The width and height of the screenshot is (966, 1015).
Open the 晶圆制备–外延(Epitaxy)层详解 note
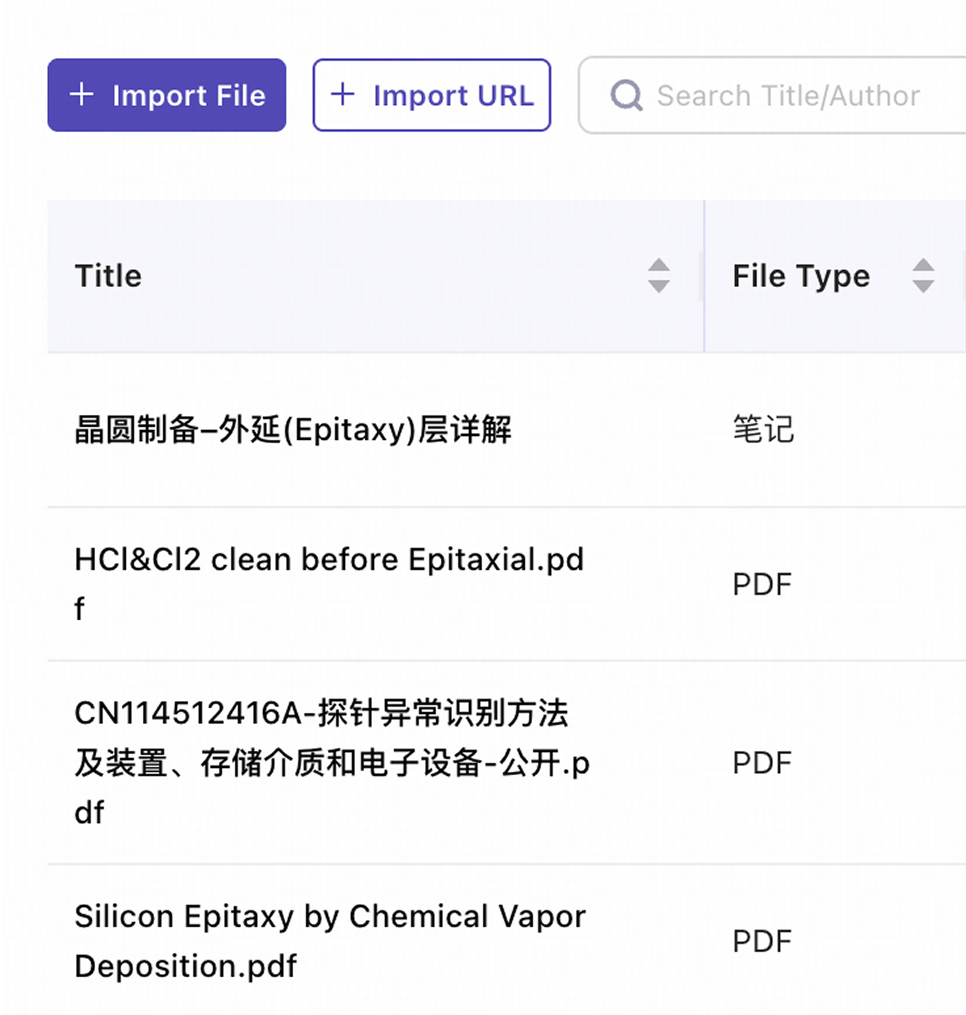pyautogui.click(x=293, y=430)
